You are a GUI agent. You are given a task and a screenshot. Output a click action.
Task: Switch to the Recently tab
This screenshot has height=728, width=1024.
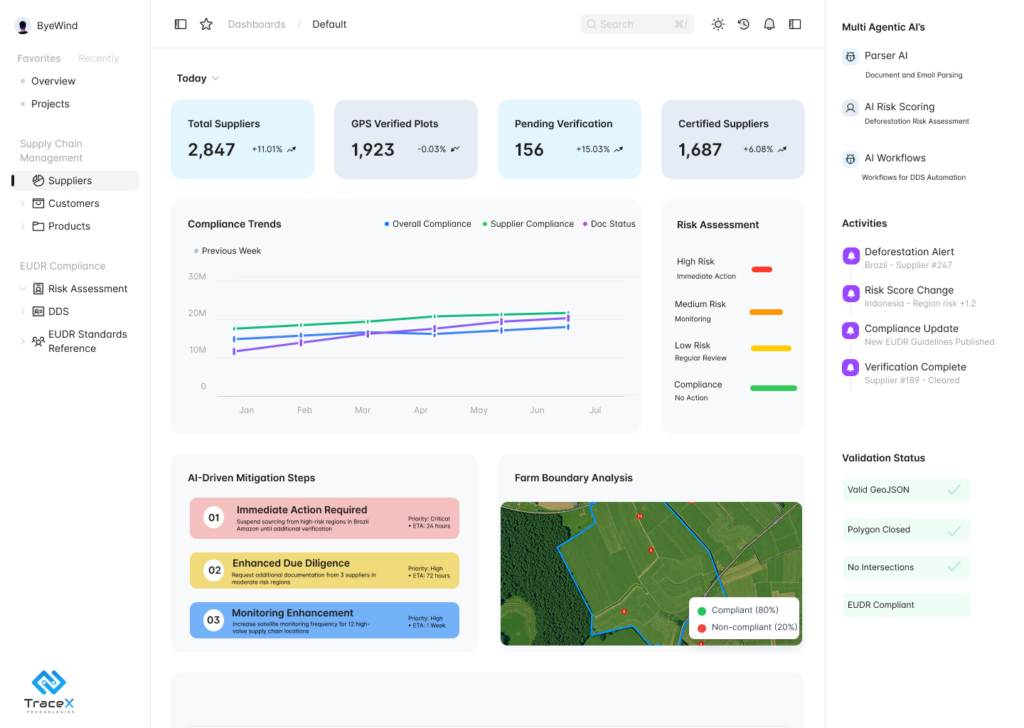[98, 59]
